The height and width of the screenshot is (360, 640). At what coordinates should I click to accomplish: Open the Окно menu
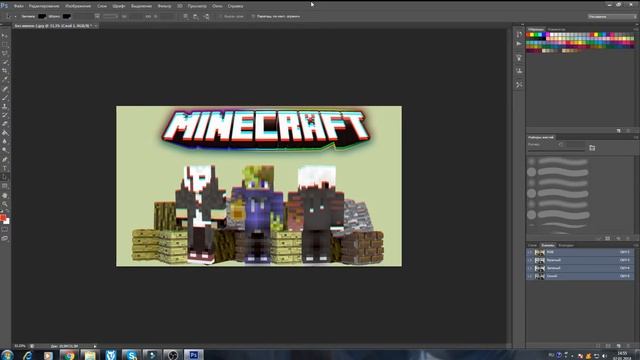tap(217, 6)
